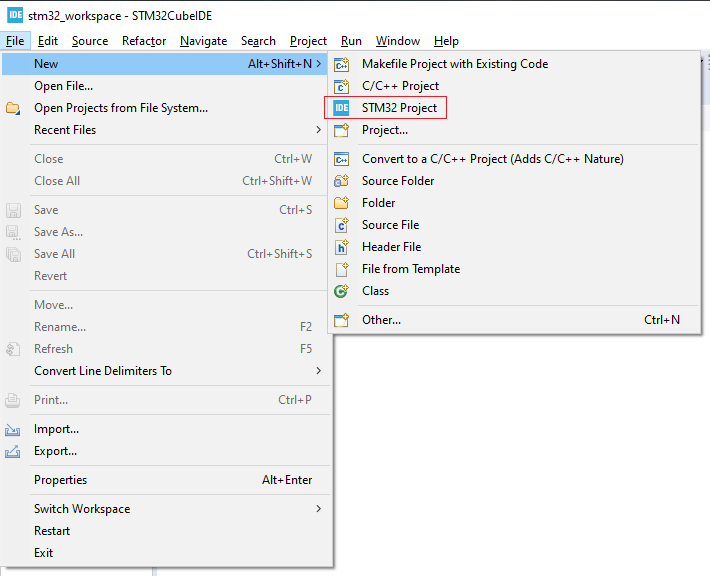Open the Source menu
This screenshot has width=710, height=576.
tap(90, 41)
